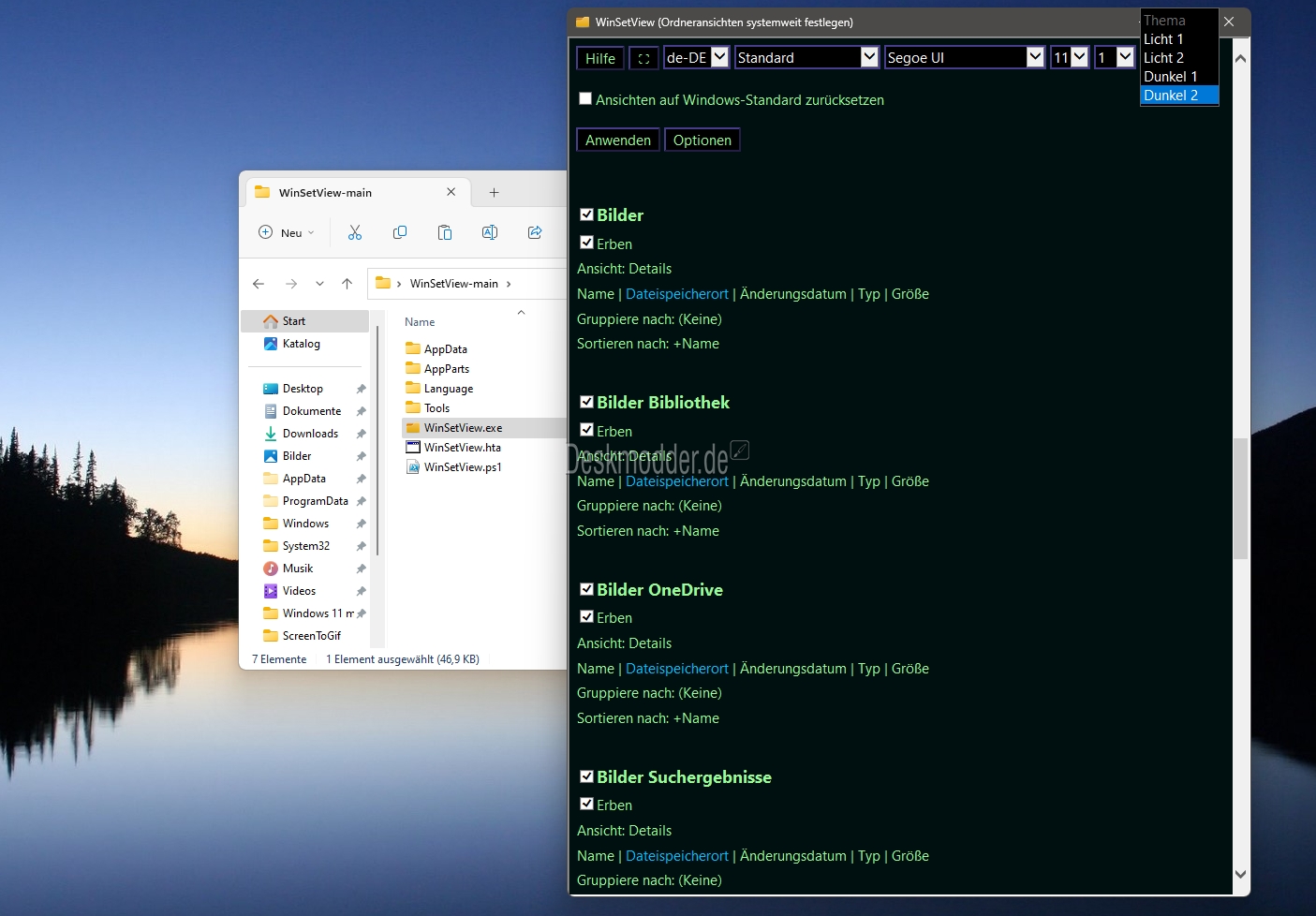Viewport: 1316px width, 916px height.
Task: Click the WinSetView scroll down arrow
Action: pyautogui.click(x=1240, y=874)
